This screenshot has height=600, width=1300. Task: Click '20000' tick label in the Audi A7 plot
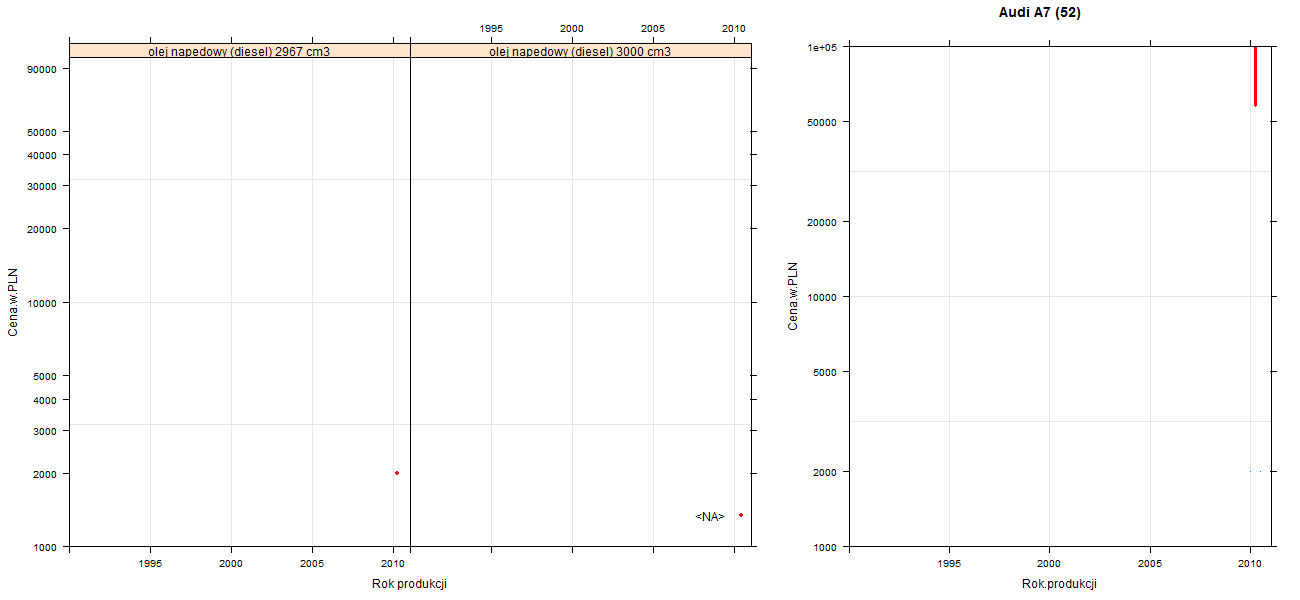tap(821, 222)
